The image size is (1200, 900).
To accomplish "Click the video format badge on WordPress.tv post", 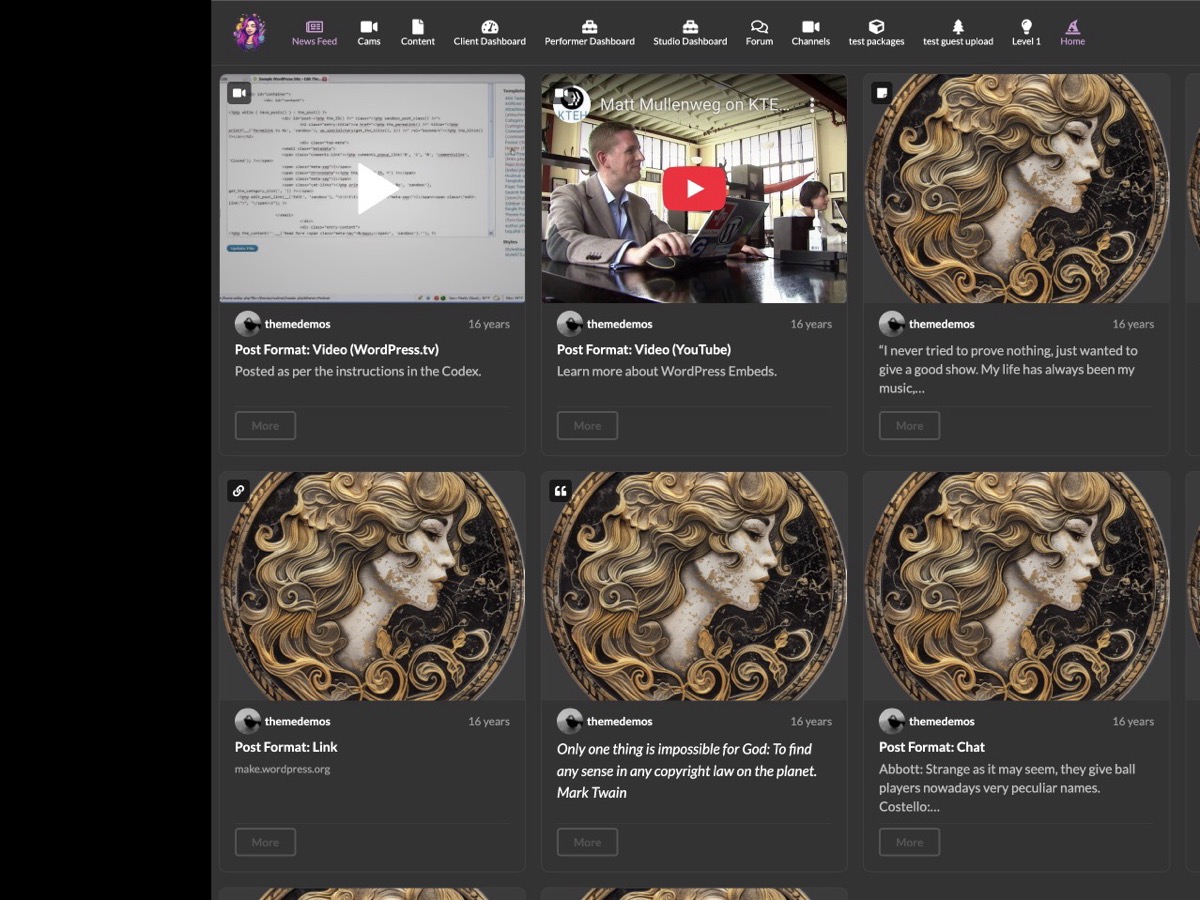I will (x=238, y=93).
